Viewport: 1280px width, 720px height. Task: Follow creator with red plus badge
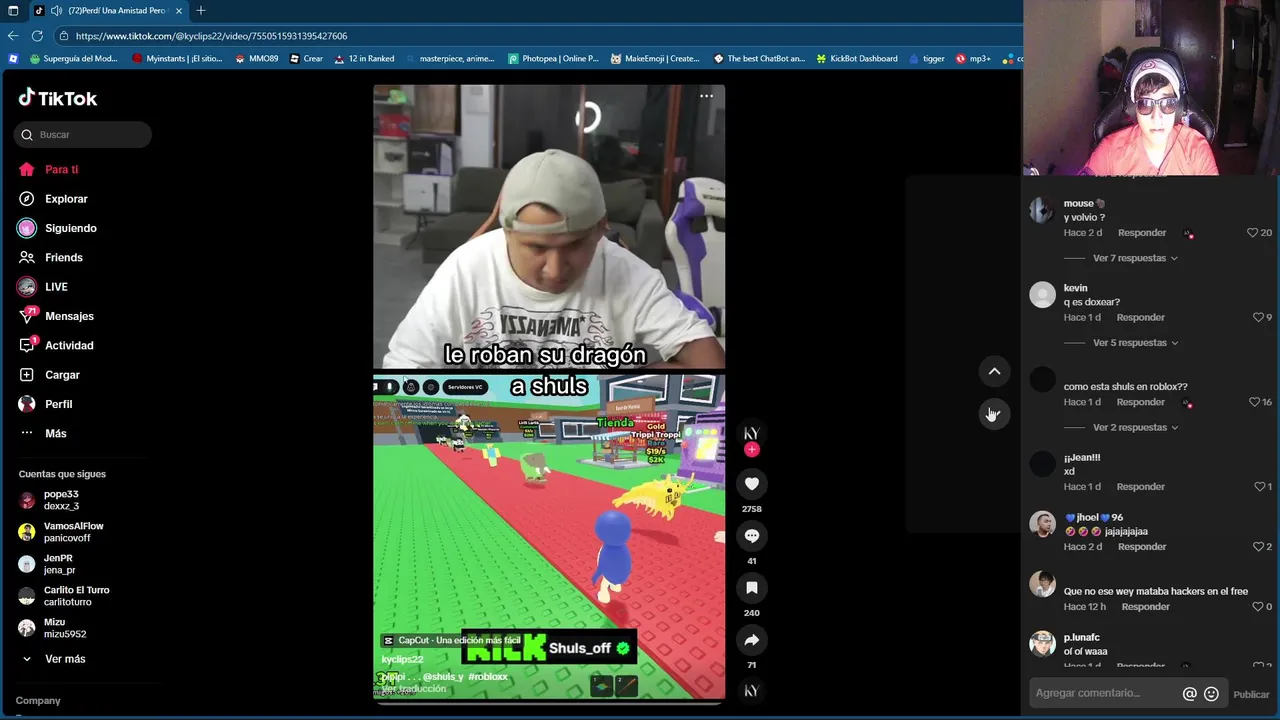click(x=752, y=450)
